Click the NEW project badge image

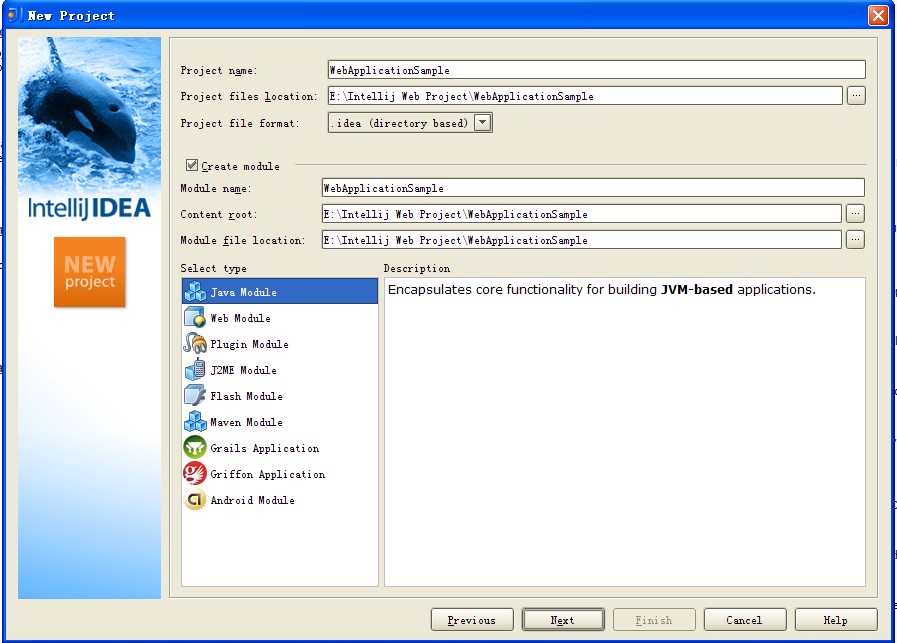coord(90,270)
